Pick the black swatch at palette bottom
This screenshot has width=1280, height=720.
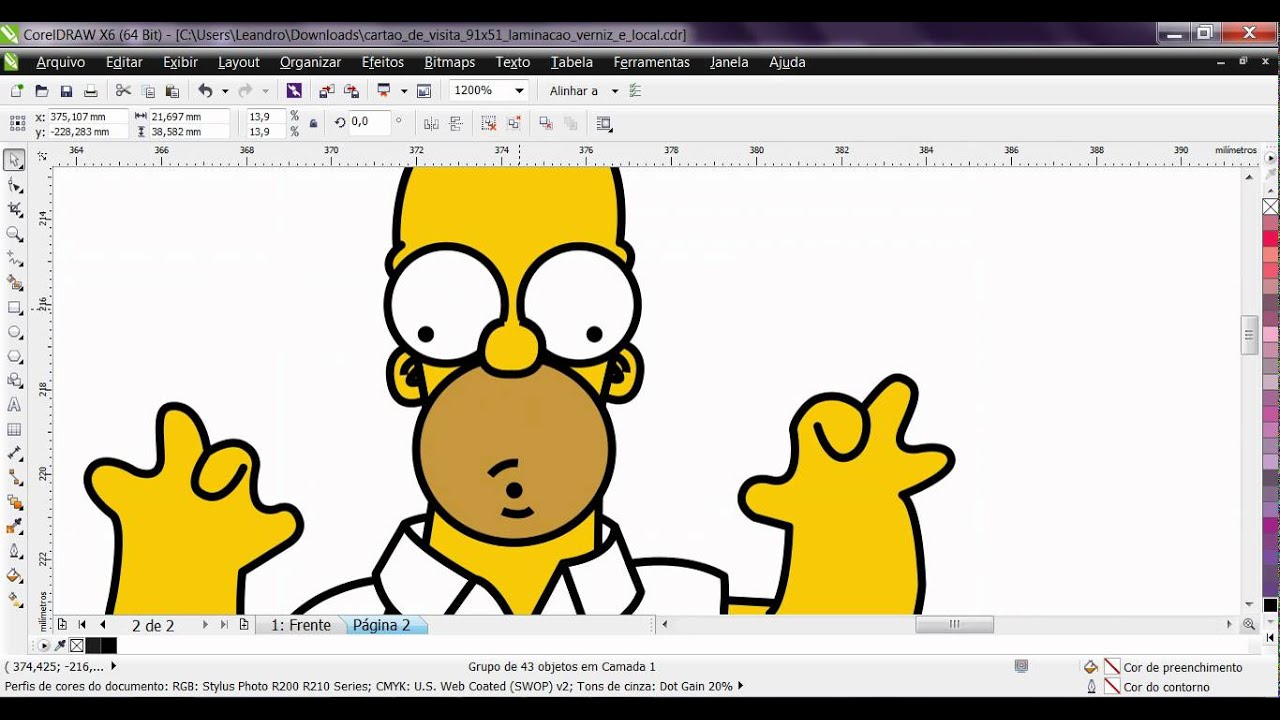pos(1270,605)
